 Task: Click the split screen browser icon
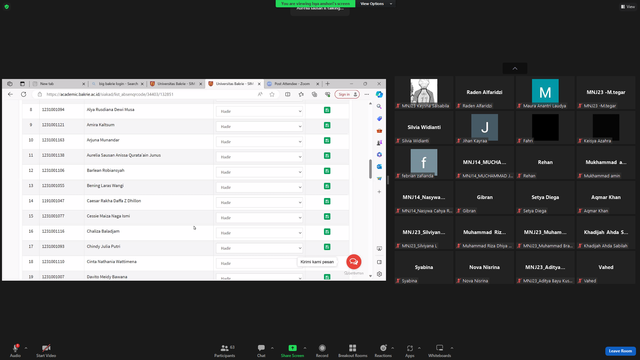[288, 94]
